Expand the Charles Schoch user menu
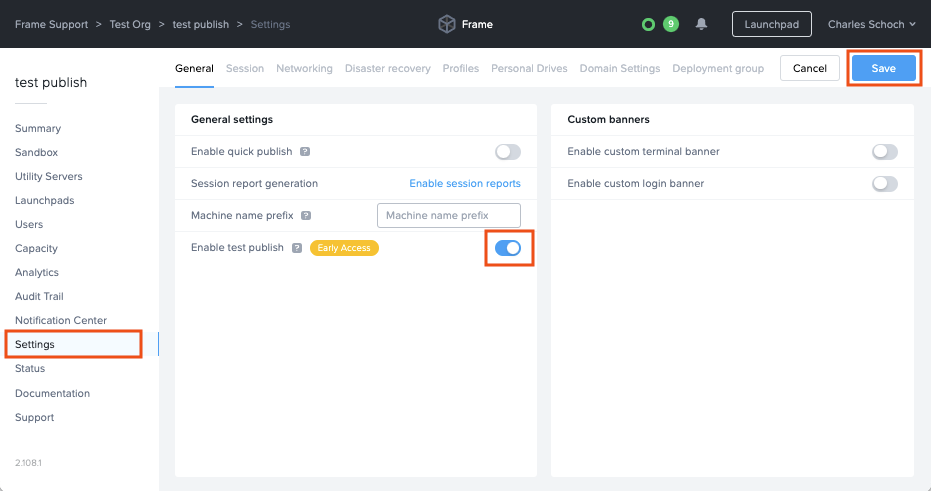The image size is (931, 491). pos(872,24)
